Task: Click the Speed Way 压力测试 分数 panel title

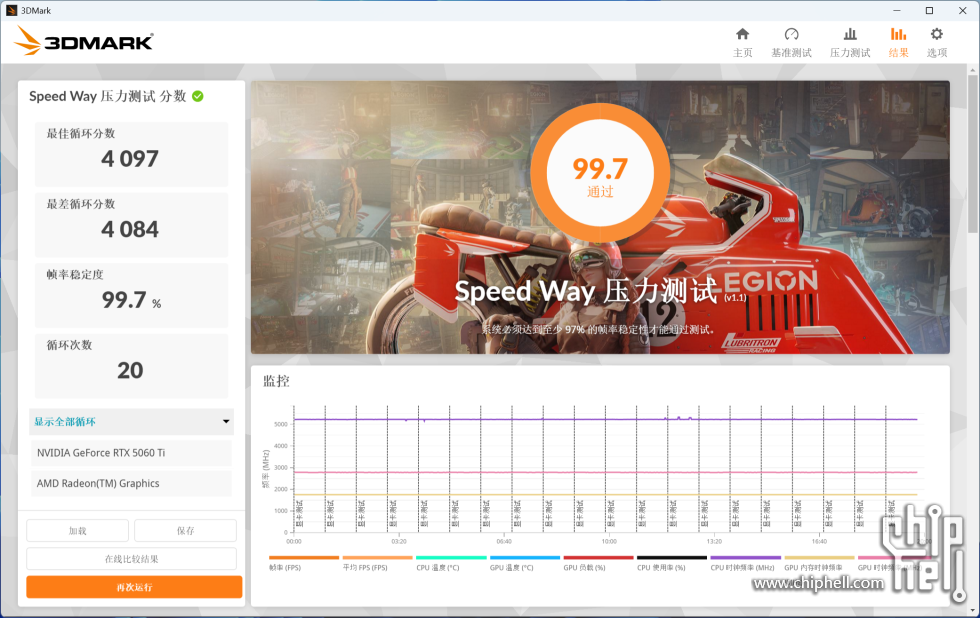Action: (108, 96)
